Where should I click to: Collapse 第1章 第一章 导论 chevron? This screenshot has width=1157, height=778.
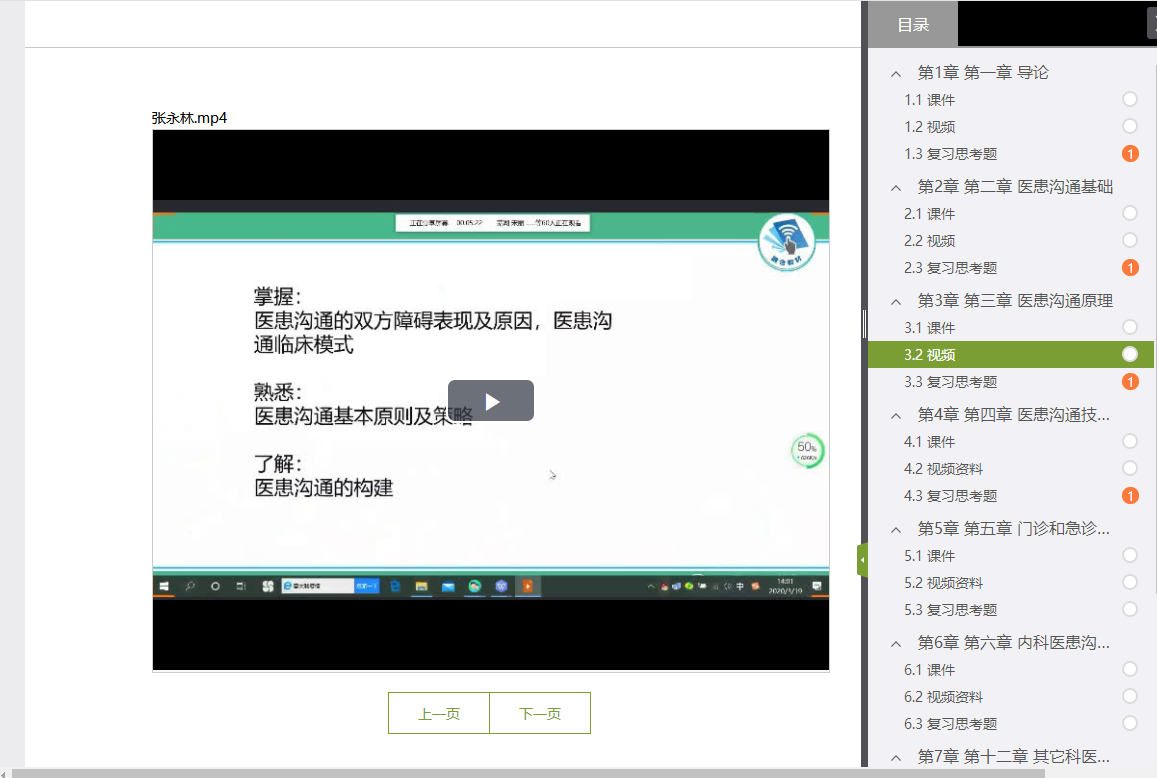(x=896, y=73)
